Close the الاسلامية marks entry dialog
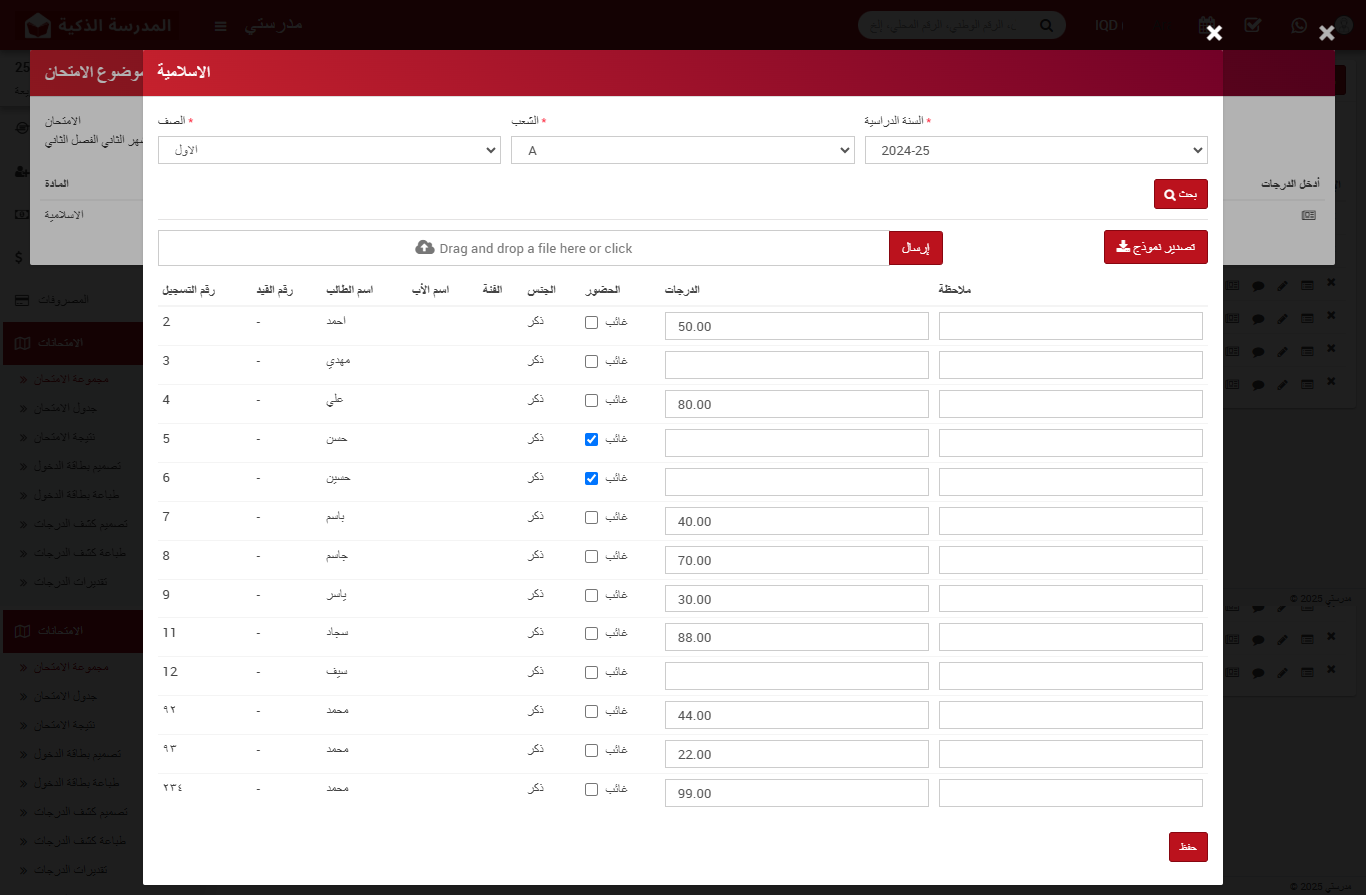The width and height of the screenshot is (1366, 896). [1214, 33]
